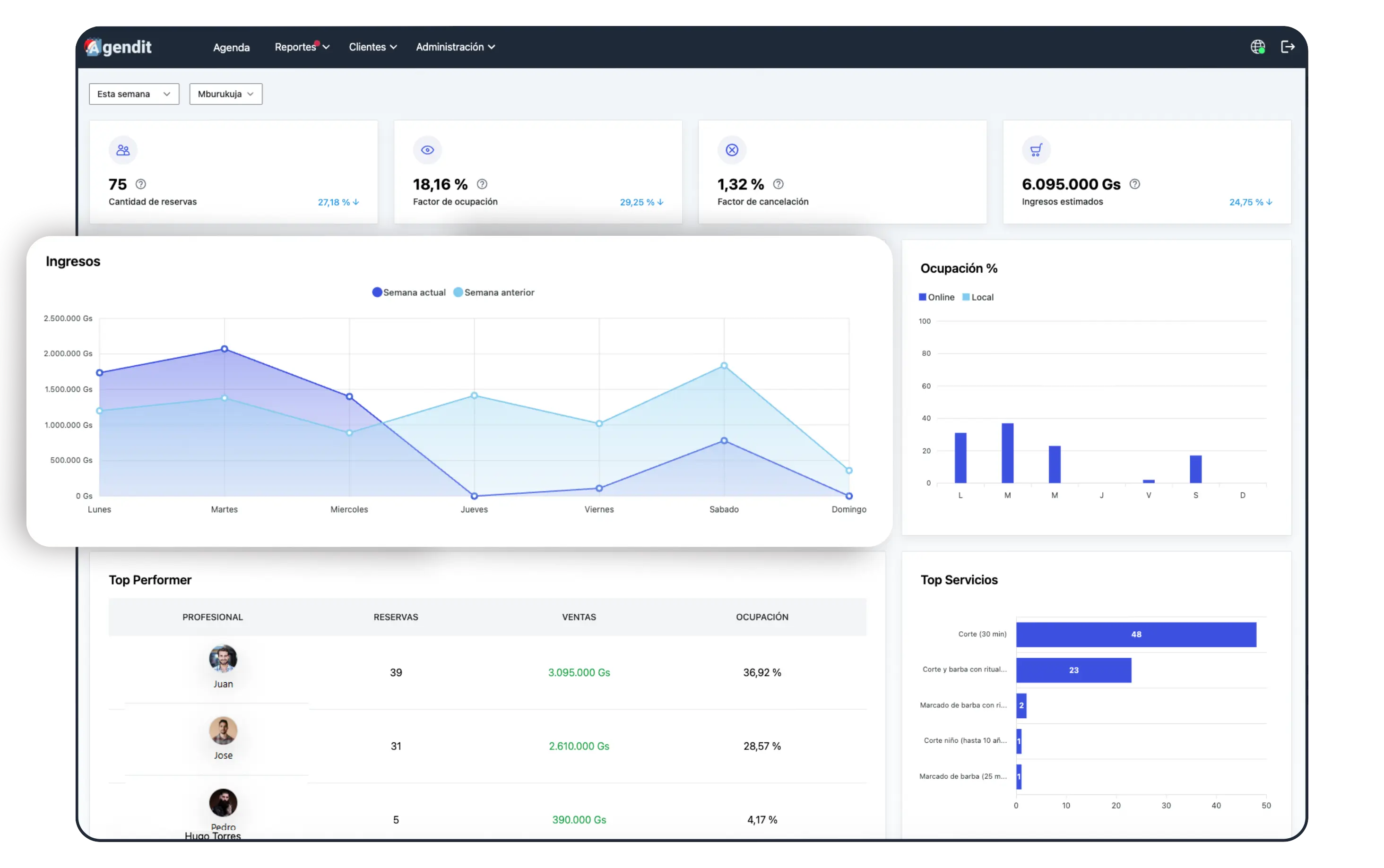This screenshot has width=1384, height=868.
Task: Click the Corte (30 min) bar
Action: click(1135, 635)
